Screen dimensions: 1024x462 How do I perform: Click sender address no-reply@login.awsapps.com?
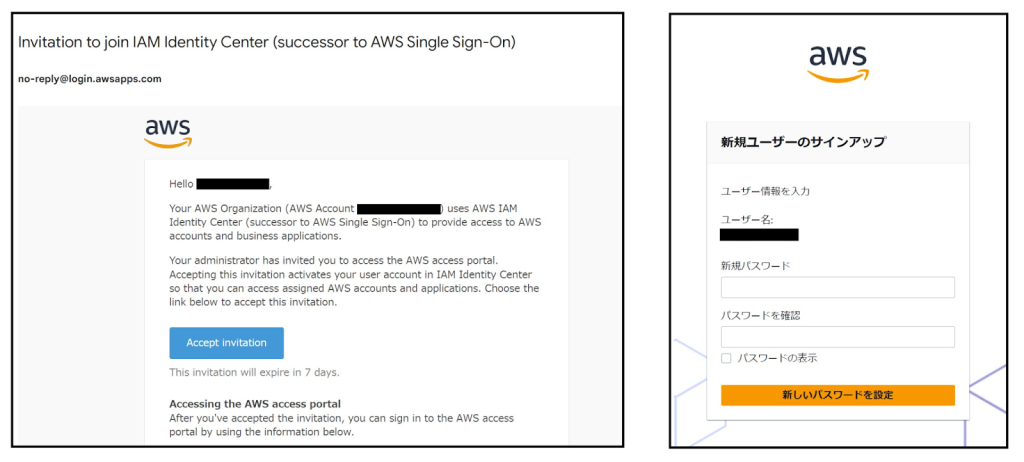(89, 79)
